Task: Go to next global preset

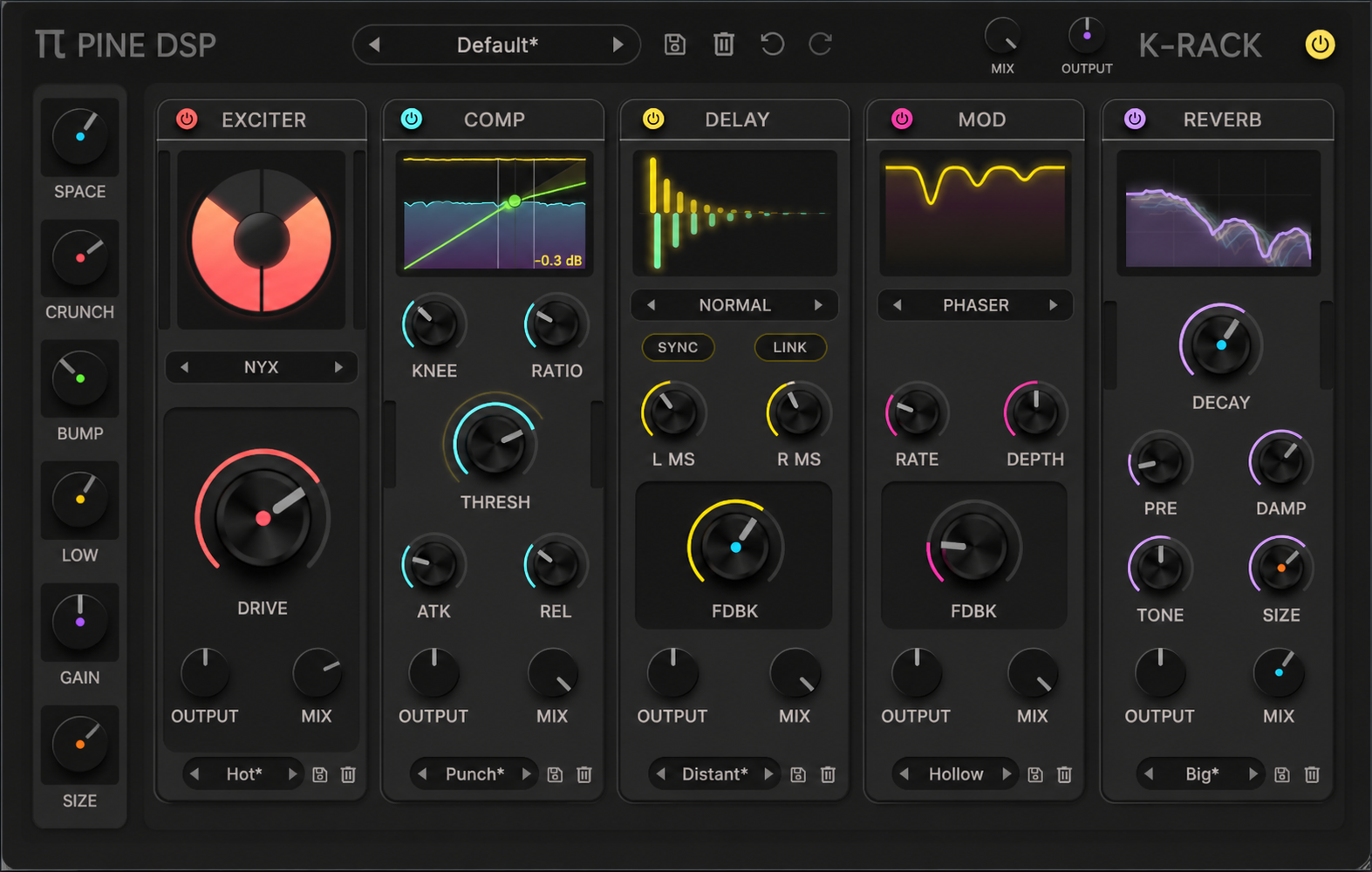Action: click(618, 45)
